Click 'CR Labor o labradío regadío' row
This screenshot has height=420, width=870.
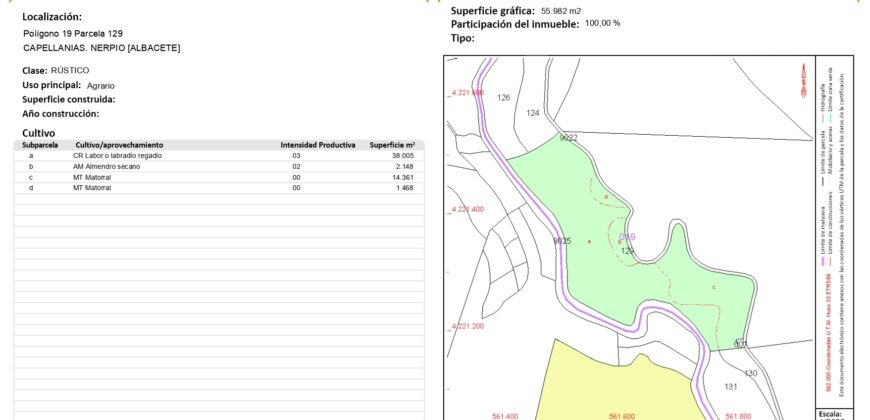pyautogui.click(x=219, y=156)
